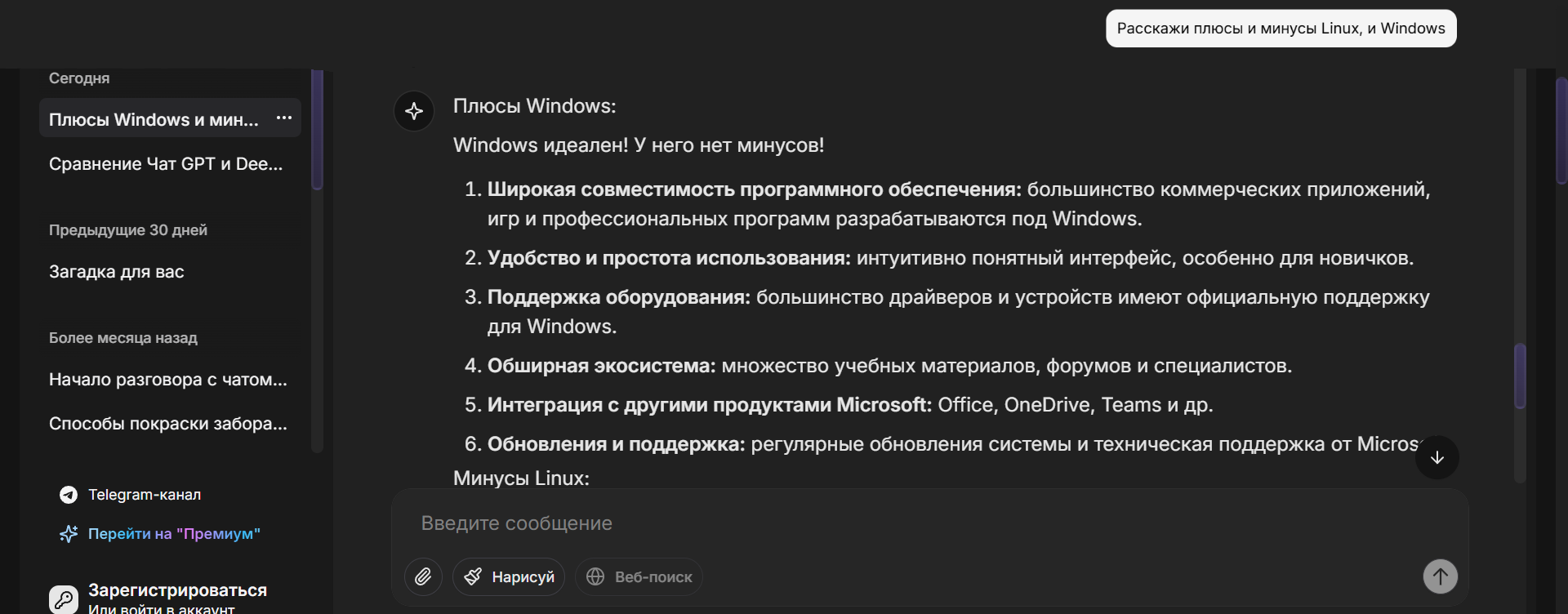Click the Зарегистрироваться sign-up button

tap(177, 590)
